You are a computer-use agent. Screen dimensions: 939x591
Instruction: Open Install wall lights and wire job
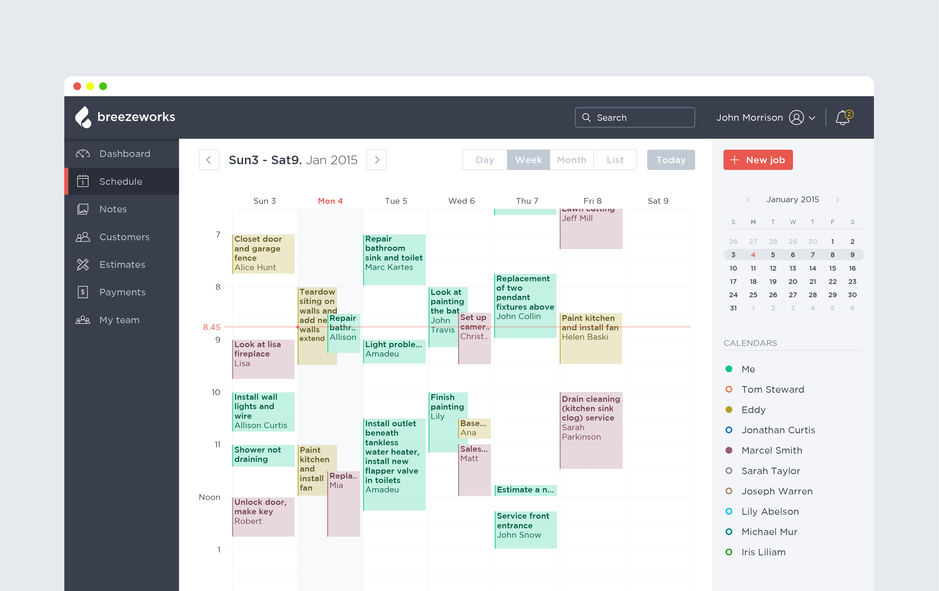(263, 411)
